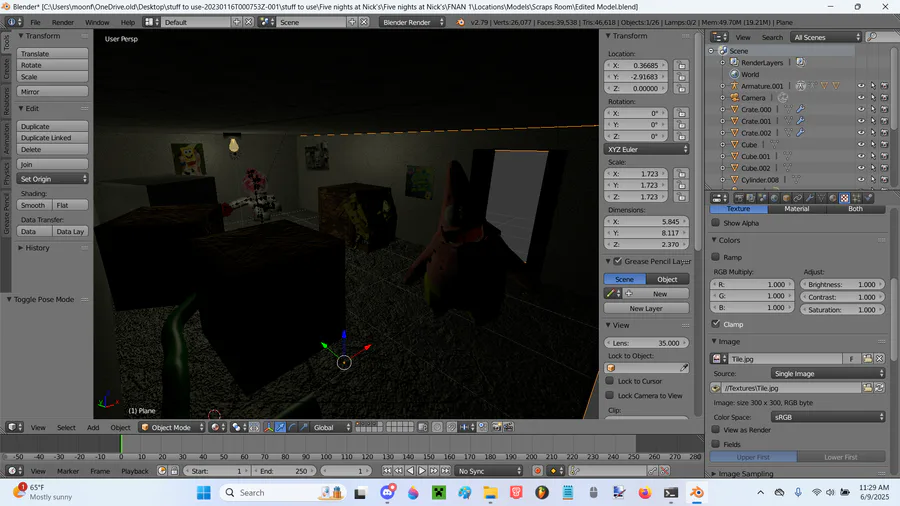Click the Camera object icon in outliner
The height and width of the screenshot is (506, 900).
pyautogui.click(x=734, y=98)
